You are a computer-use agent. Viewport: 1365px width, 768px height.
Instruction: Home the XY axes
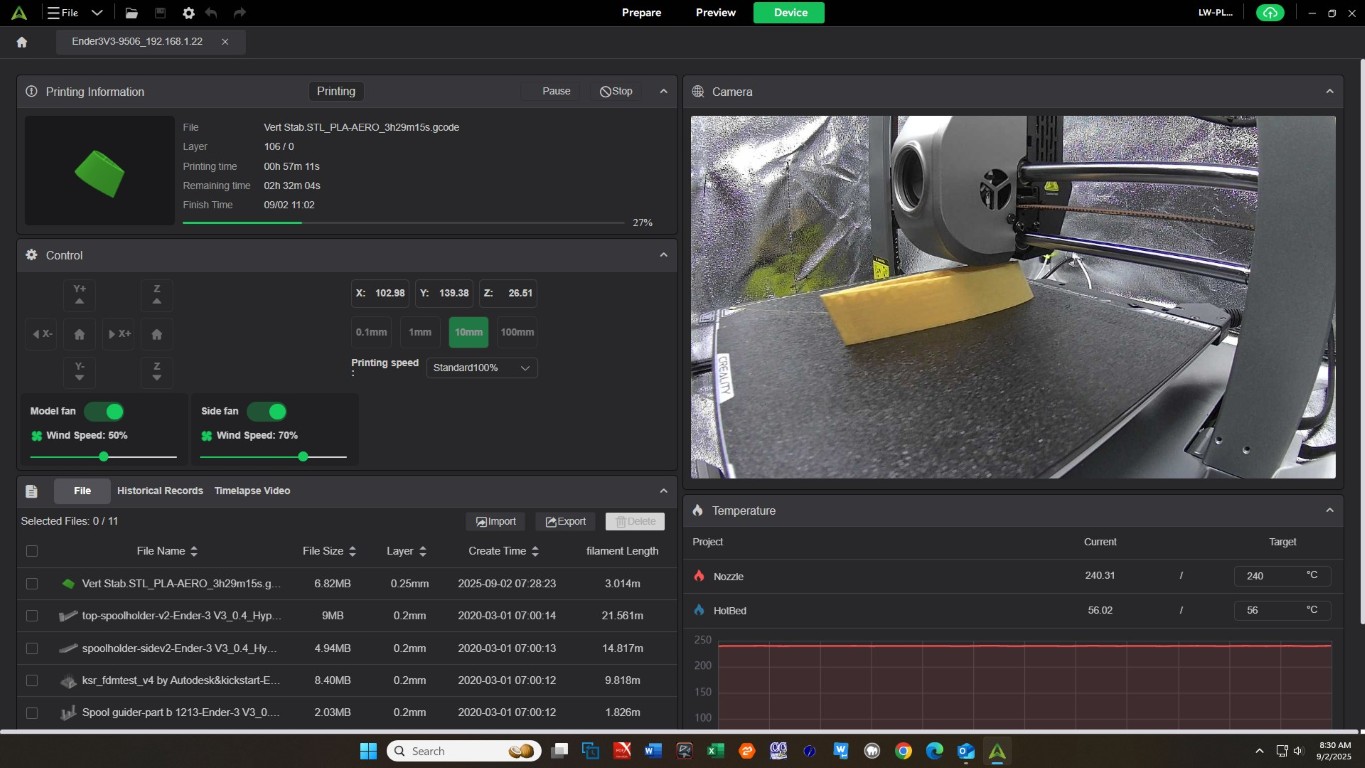tap(80, 334)
